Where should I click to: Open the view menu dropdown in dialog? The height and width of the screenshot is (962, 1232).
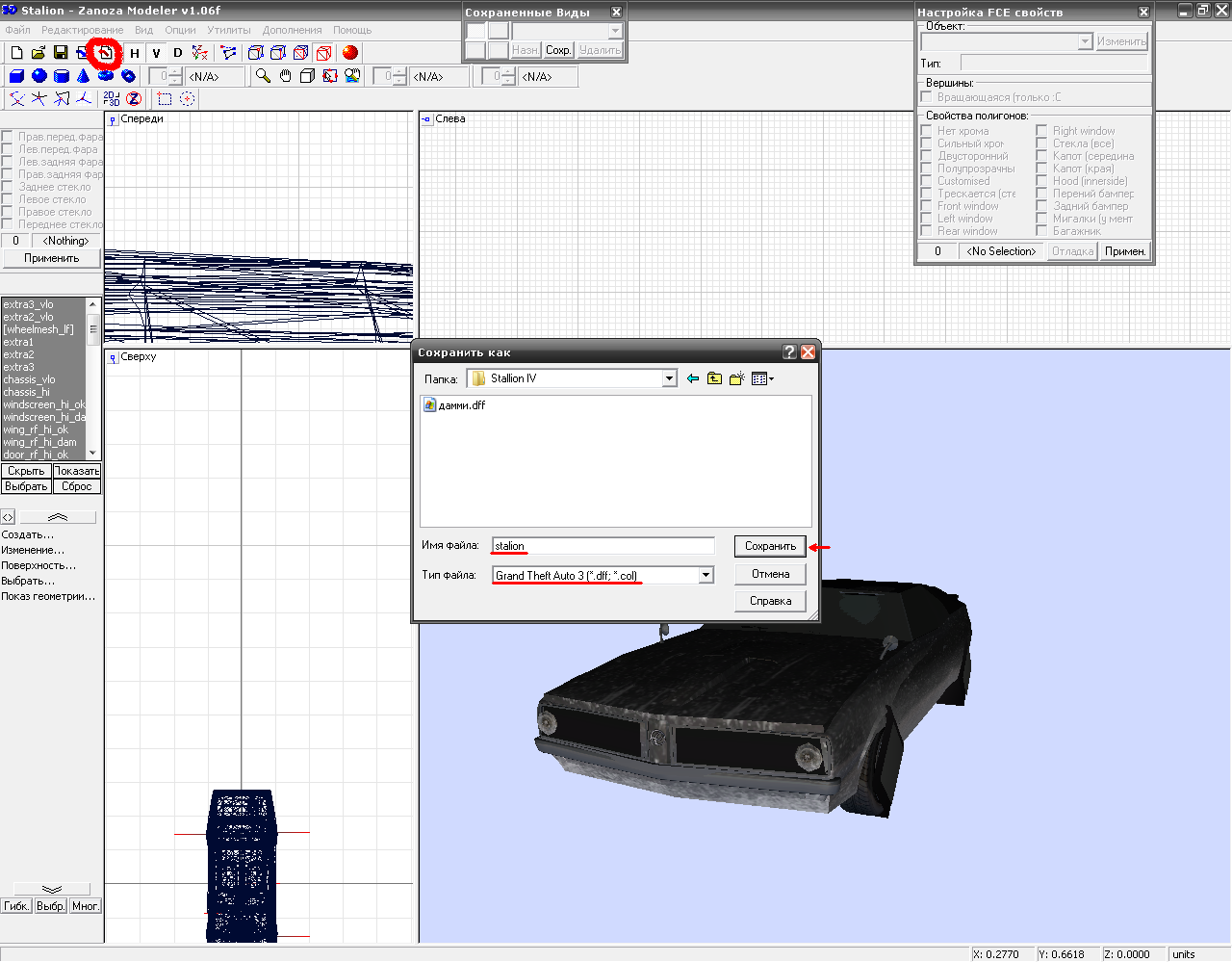click(762, 379)
